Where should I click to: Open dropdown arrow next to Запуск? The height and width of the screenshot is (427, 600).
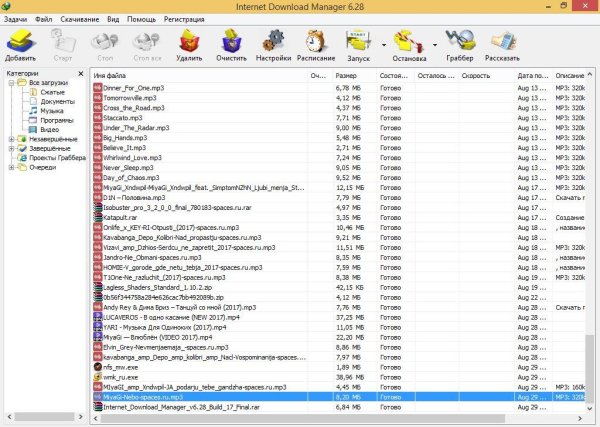384,45
